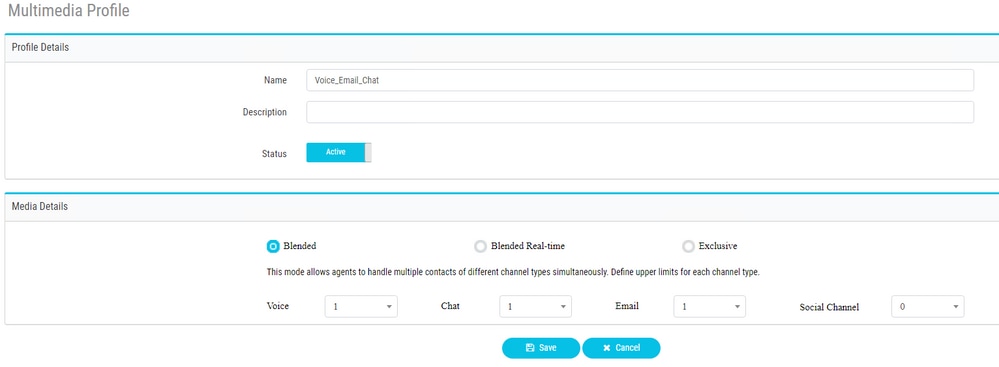Click the Description label
Image resolution: width=999 pixels, height=367 pixels.
[x=264, y=112]
